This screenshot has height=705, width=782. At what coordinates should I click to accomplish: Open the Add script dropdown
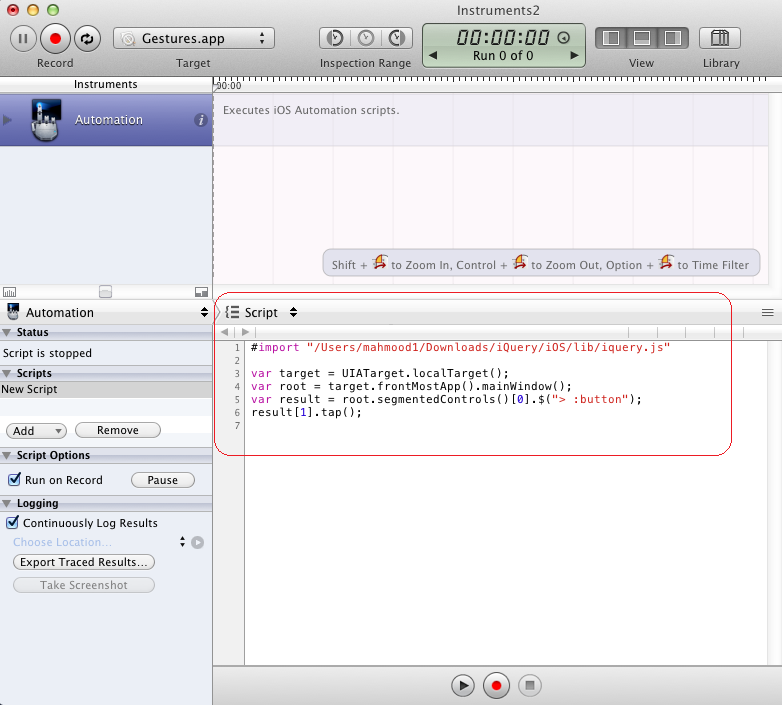tap(36, 430)
